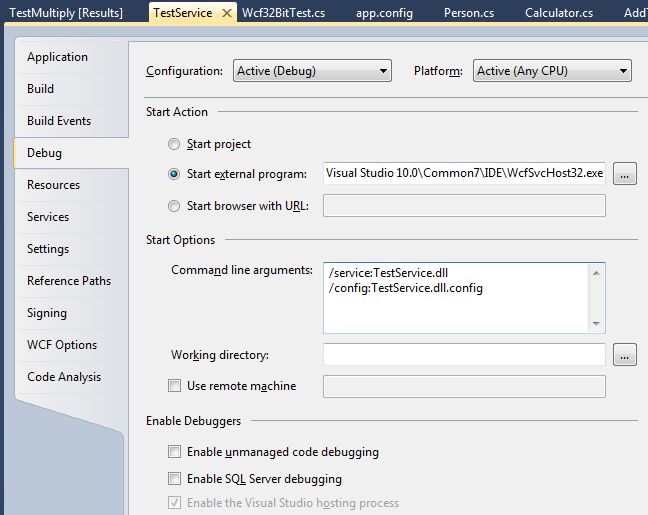Open the Signing properties page
Screen dimensions: 648x515
(47, 313)
